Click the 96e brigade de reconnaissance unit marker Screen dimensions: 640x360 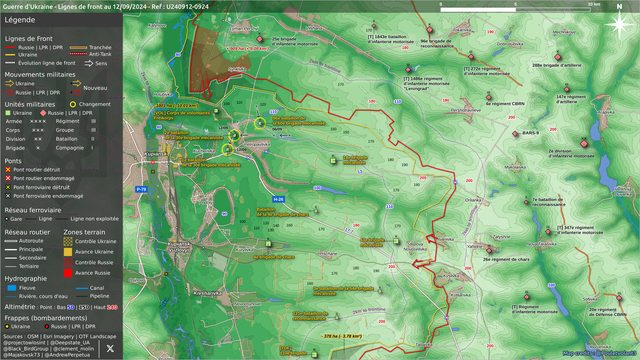click(429, 30)
